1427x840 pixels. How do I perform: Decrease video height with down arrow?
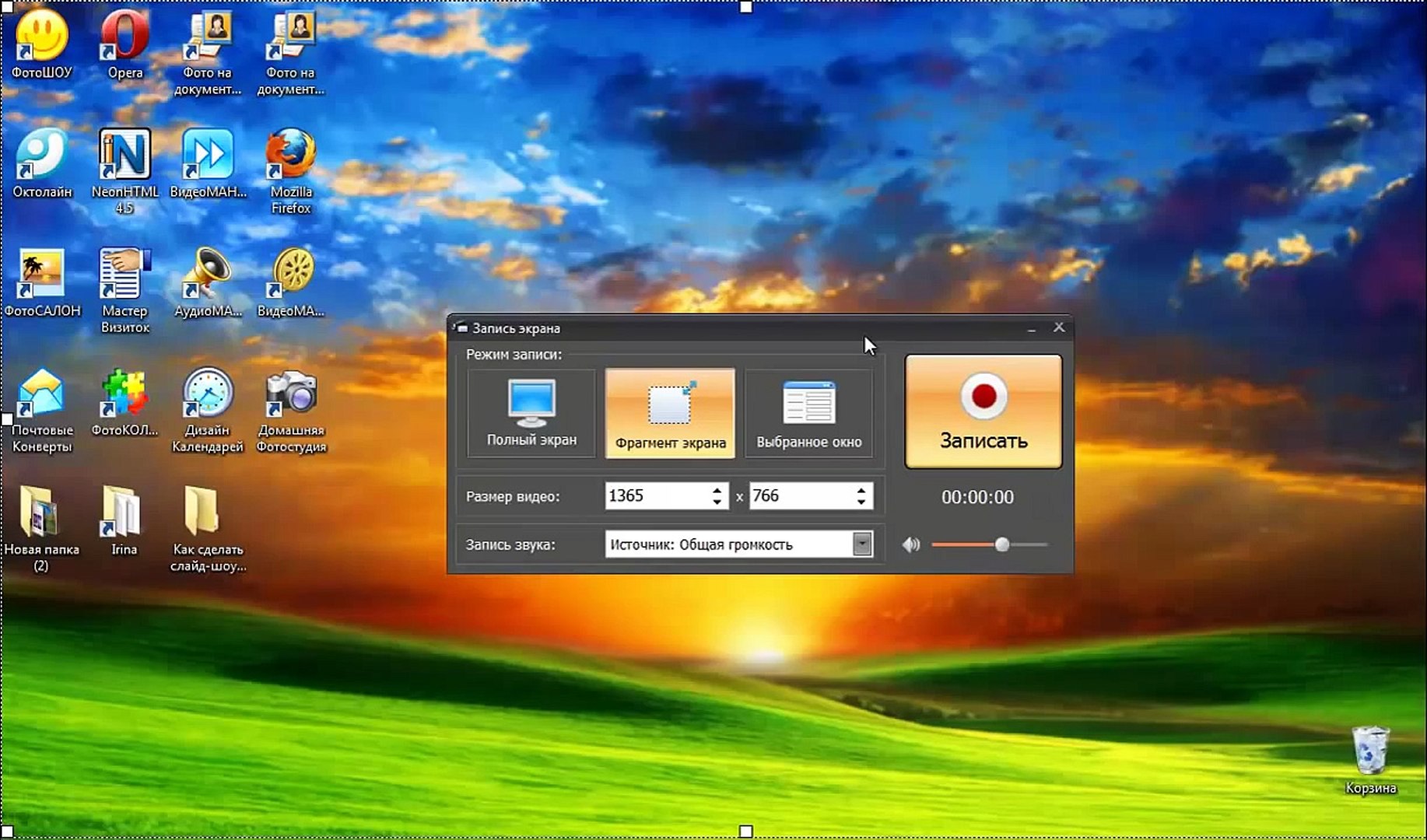point(861,502)
